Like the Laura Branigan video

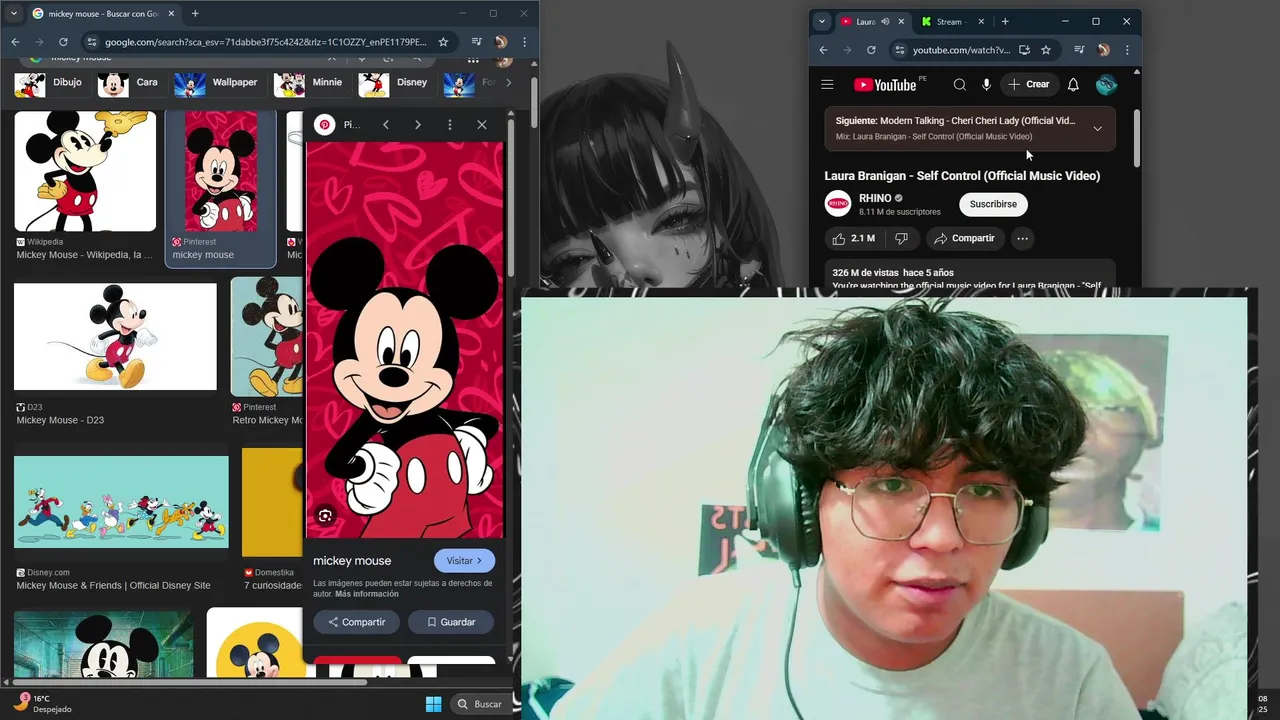853,238
